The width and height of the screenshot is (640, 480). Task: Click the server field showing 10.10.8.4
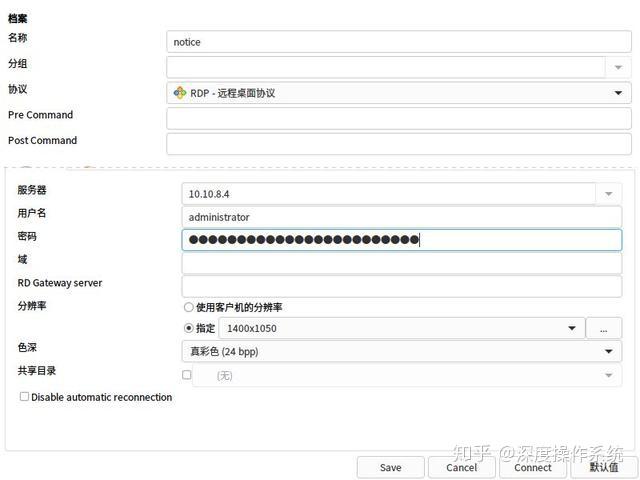coord(389,194)
